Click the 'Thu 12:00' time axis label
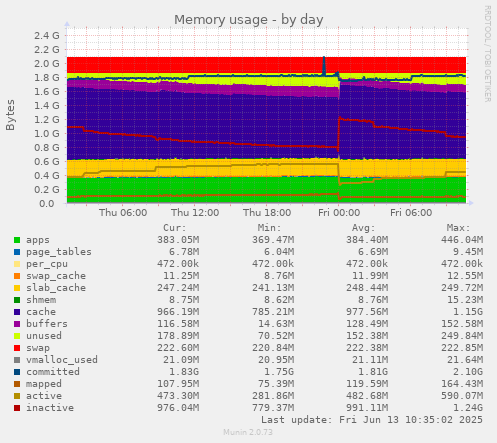 click(x=195, y=213)
